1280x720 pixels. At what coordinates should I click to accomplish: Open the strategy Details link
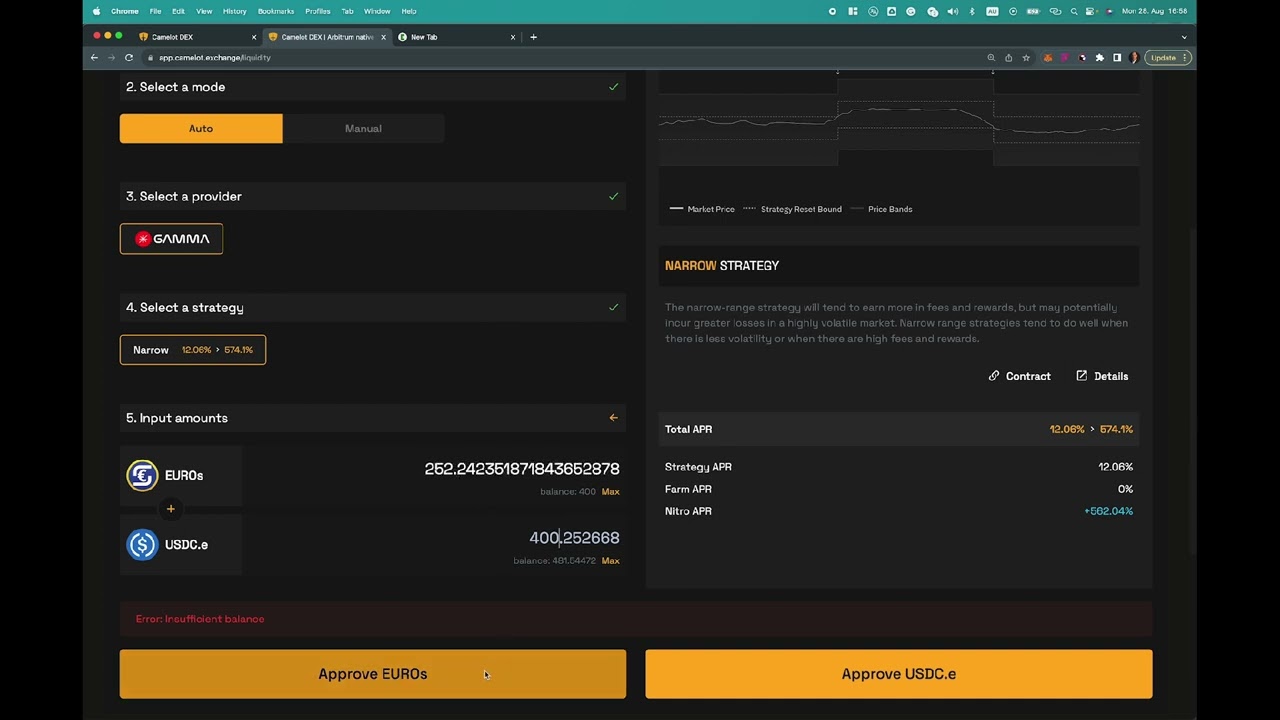click(x=1102, y=376)
